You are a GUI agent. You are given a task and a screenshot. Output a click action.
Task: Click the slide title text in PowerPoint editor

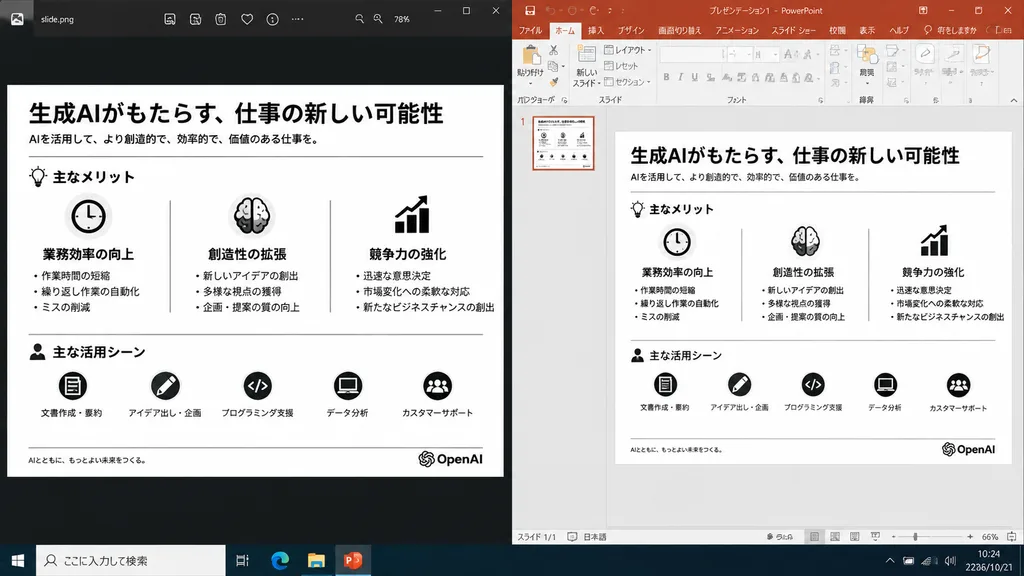(x=795, y=155)
